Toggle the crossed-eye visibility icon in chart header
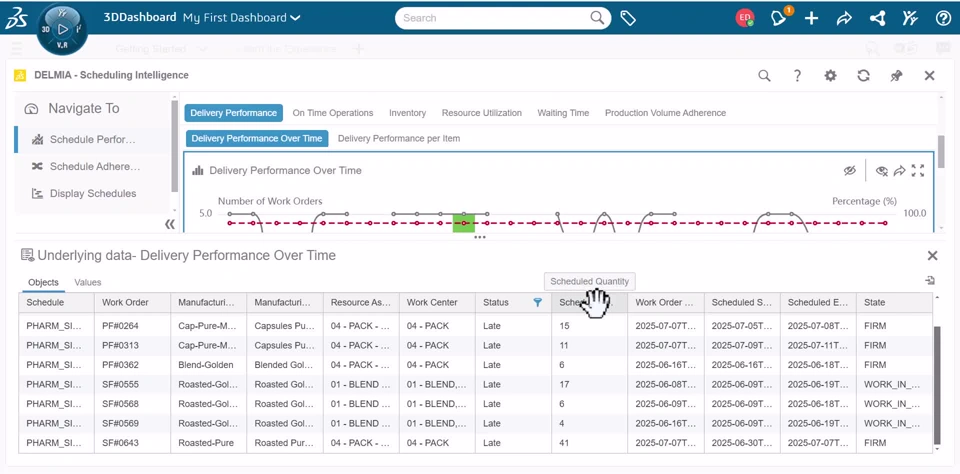The image size is (960, 474). [849, 171]
